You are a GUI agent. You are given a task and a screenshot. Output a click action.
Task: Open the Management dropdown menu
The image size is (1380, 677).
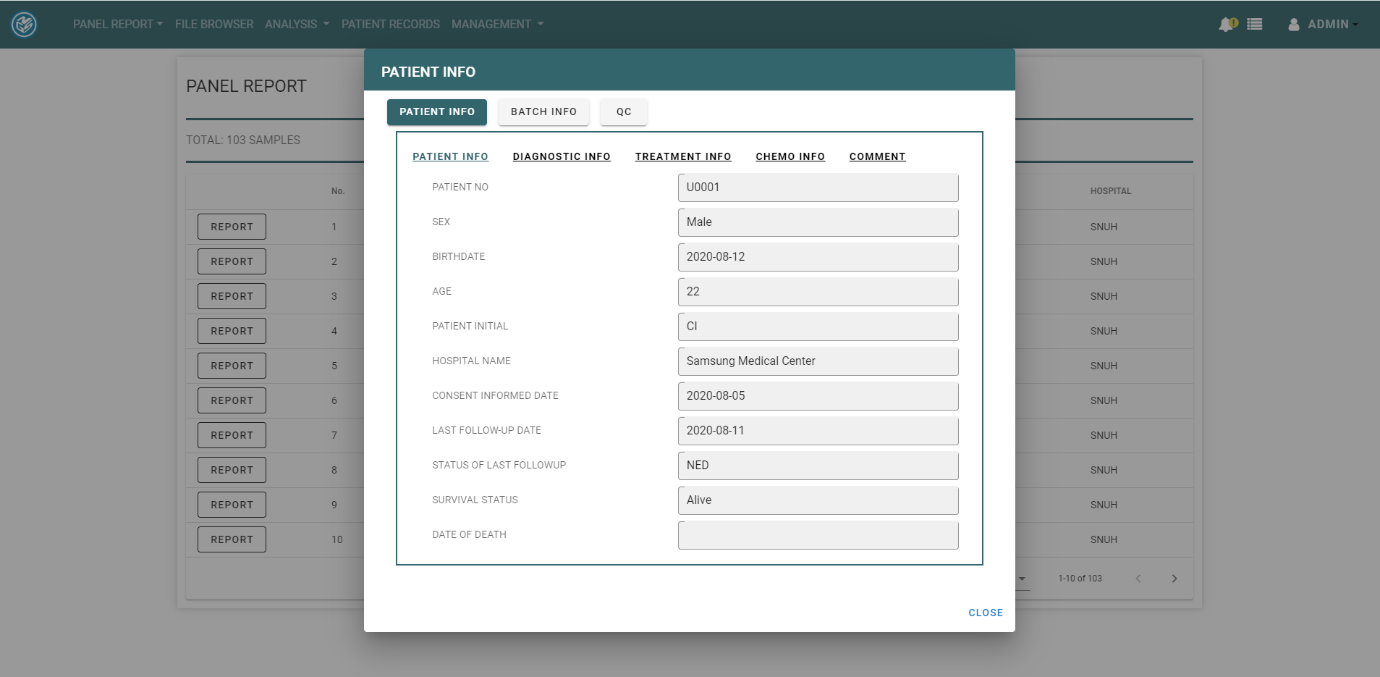[497, 24]
